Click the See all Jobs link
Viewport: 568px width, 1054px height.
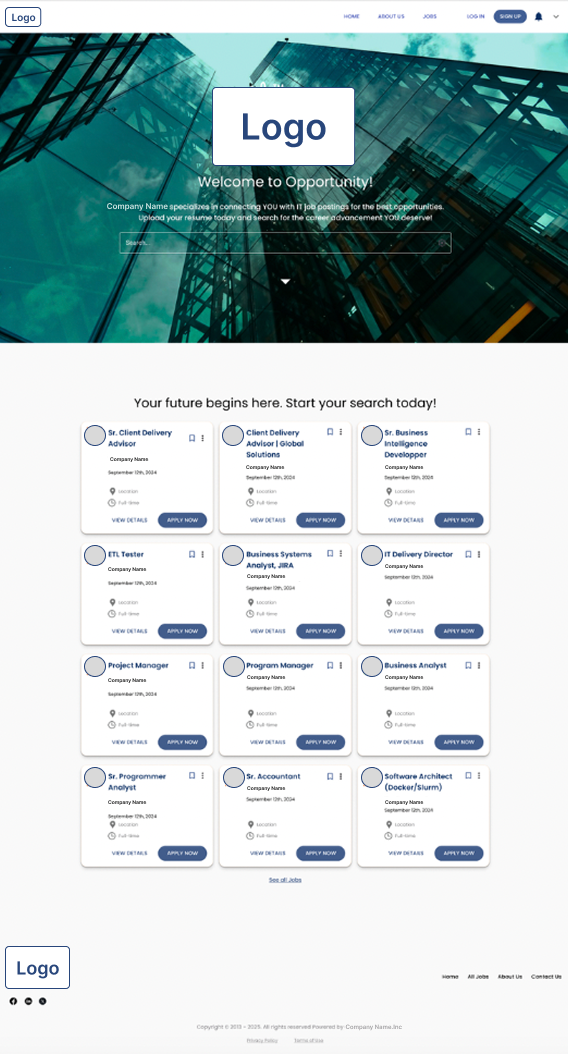(x=285, y=880)
